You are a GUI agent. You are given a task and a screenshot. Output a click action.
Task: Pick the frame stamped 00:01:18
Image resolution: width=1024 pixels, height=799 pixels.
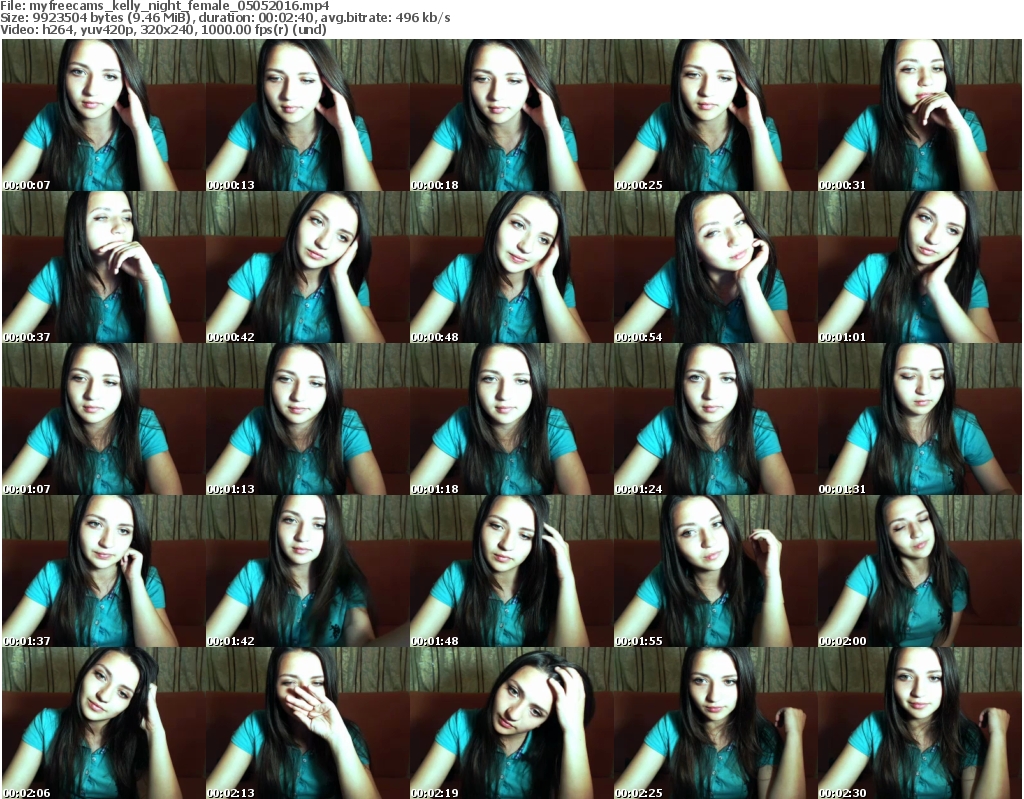tap(511, 419)
